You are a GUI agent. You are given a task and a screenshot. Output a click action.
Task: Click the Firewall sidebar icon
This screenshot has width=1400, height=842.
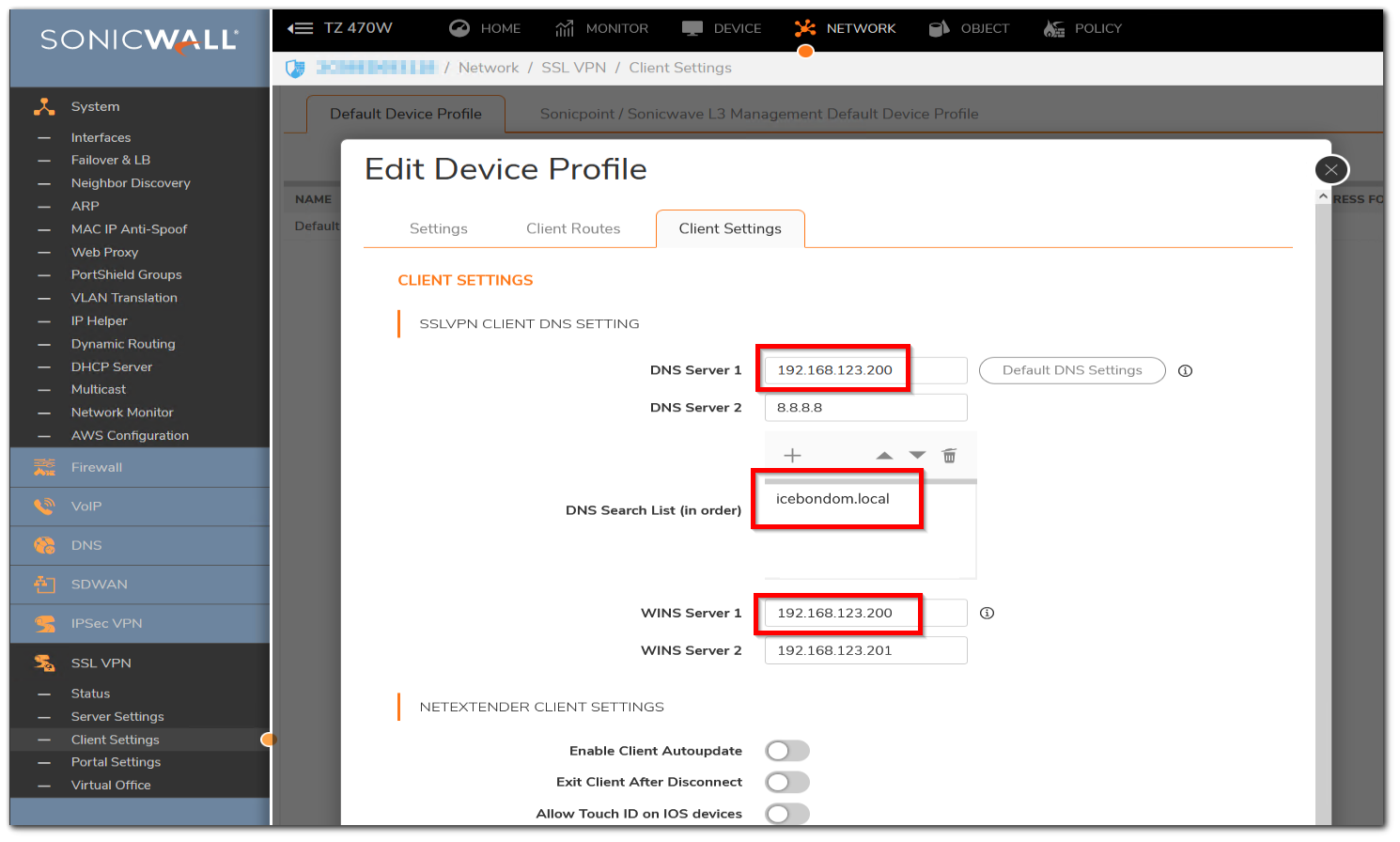(x=44, y=467)
